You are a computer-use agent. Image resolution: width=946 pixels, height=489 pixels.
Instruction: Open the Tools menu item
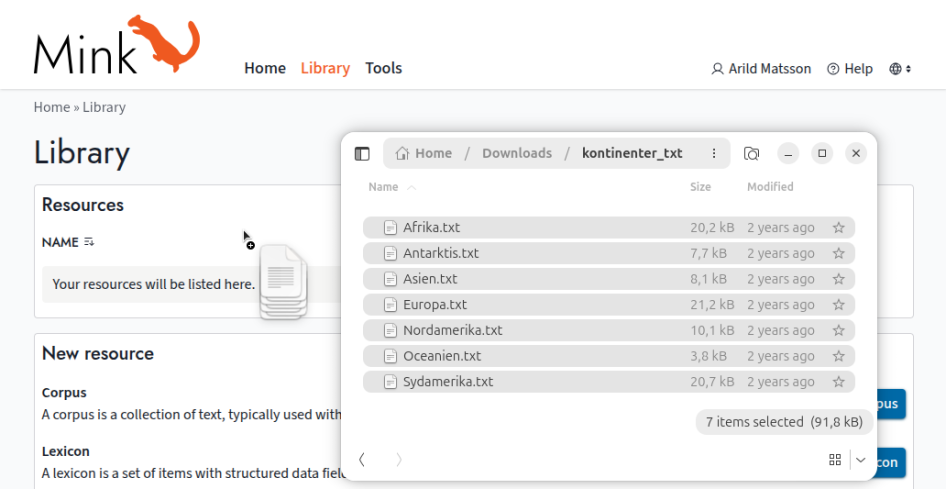pos(384,68)
